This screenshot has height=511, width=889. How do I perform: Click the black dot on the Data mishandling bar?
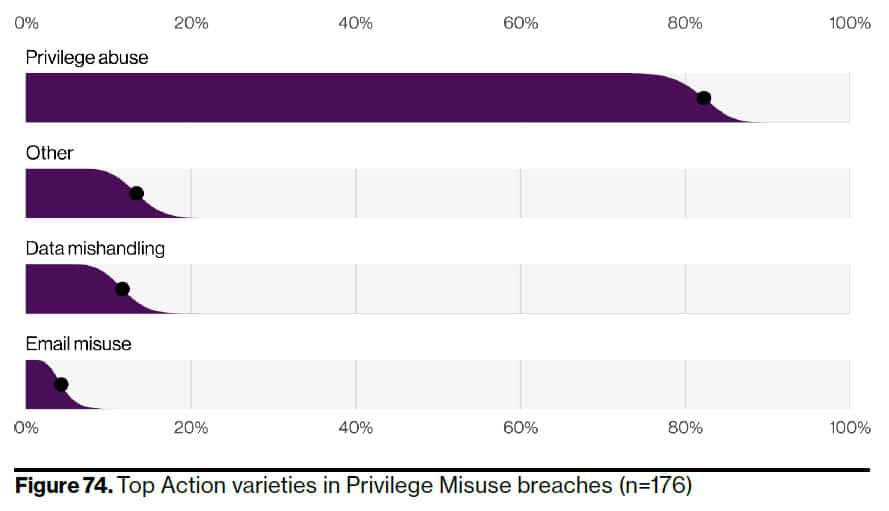[x=122, y=289]
